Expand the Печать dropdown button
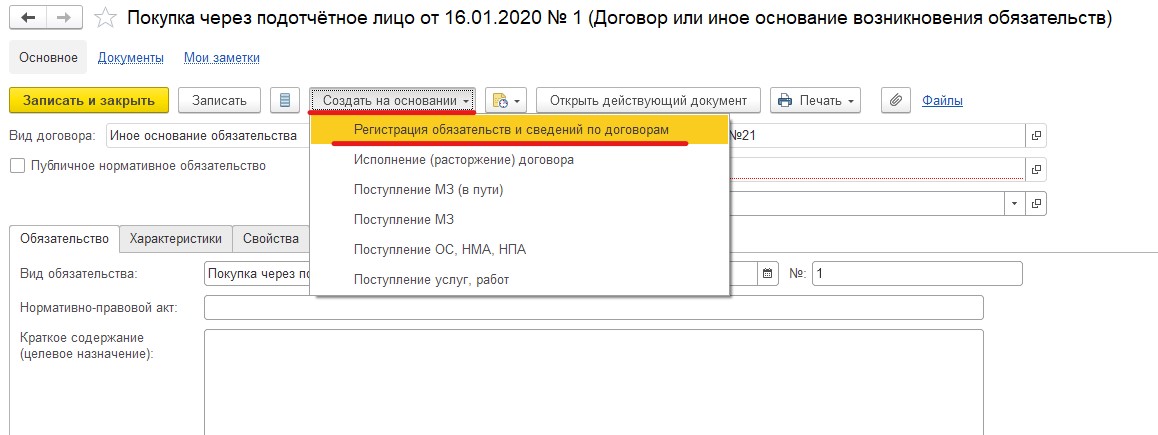This screenshot has height=435, width=1158. click(x=815, y=100)
